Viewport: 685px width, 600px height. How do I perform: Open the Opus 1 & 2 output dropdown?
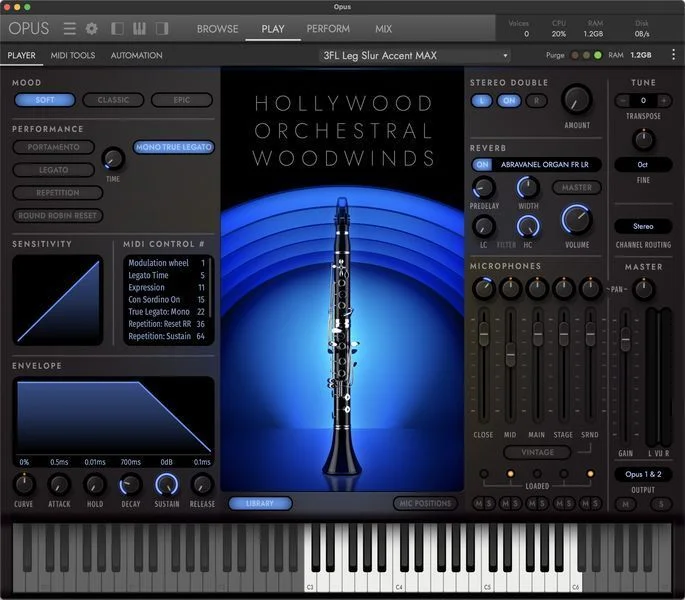(643, 474)
